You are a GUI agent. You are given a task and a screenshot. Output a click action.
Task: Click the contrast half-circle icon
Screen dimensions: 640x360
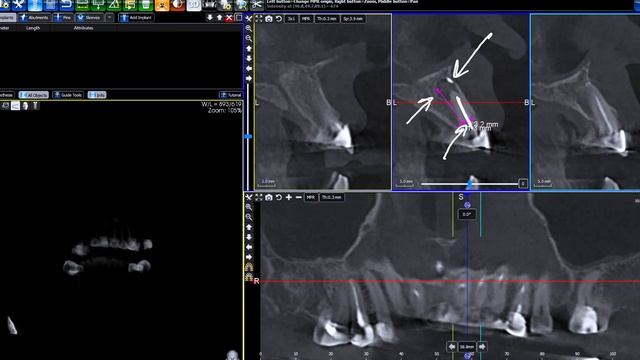pyautogui.click(x=178, y=5)
